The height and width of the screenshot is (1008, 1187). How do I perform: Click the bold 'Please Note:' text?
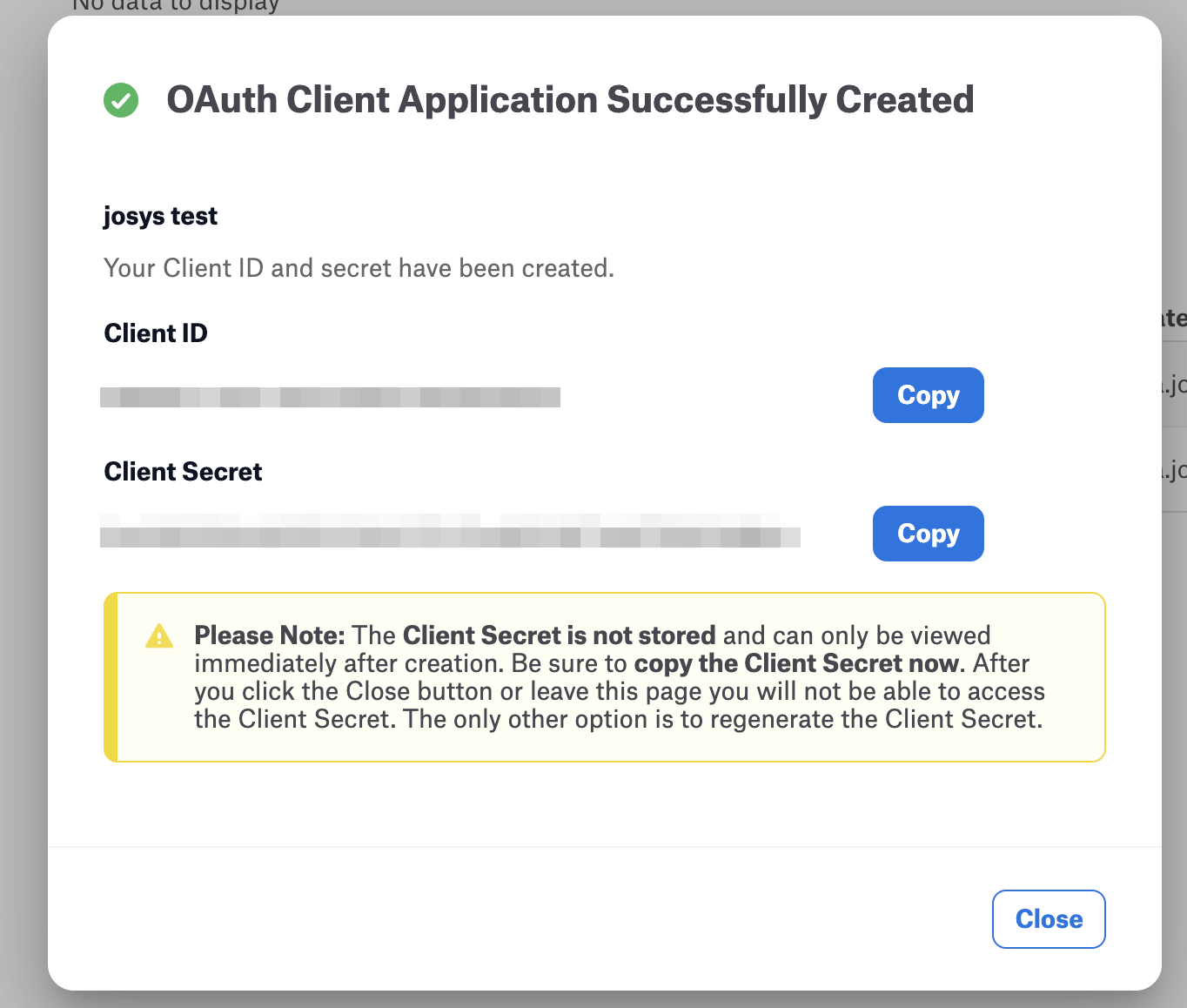click(270, 635)
